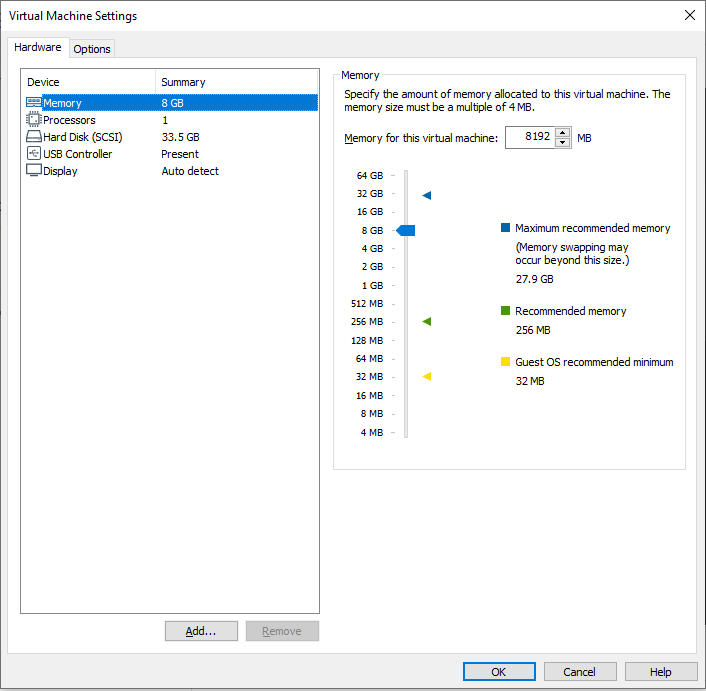706x691 pixels.
Task: Click the Display monitor icon
Action: click(x=33, y=171)
